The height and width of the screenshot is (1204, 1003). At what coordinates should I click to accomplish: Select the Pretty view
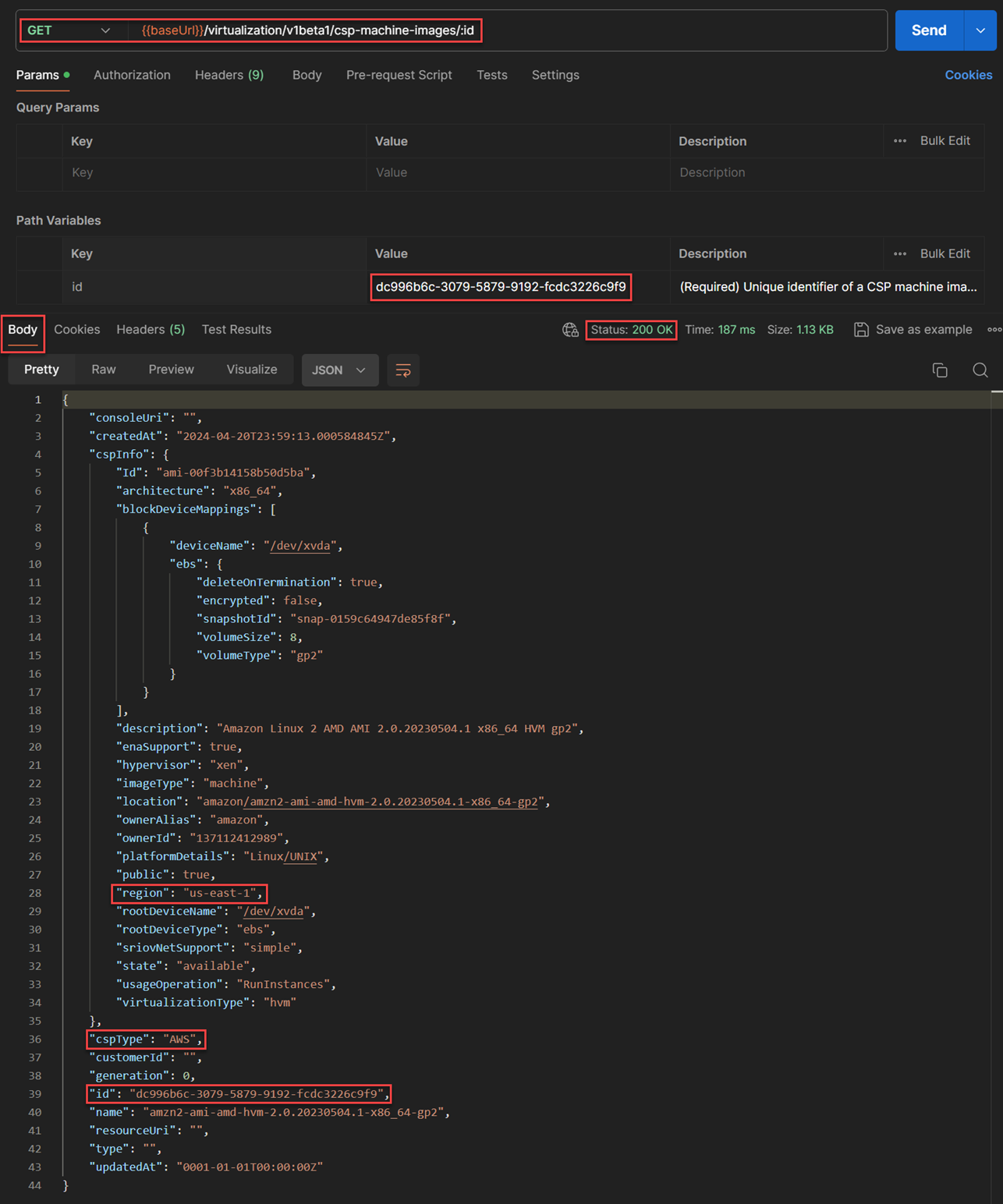(x=41, y=370)
